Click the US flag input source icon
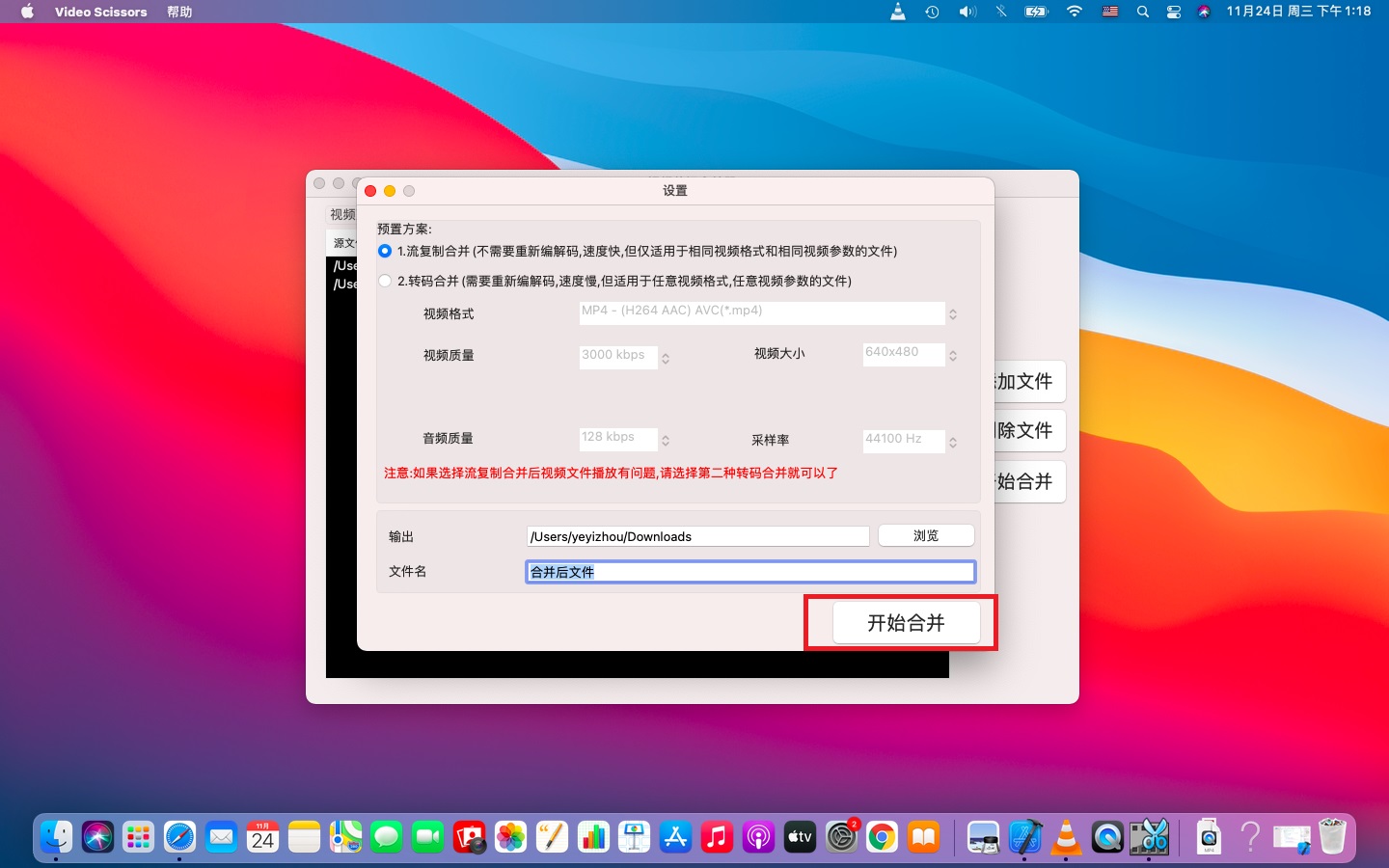The image size is (1389, 868). pos(1110,12)
